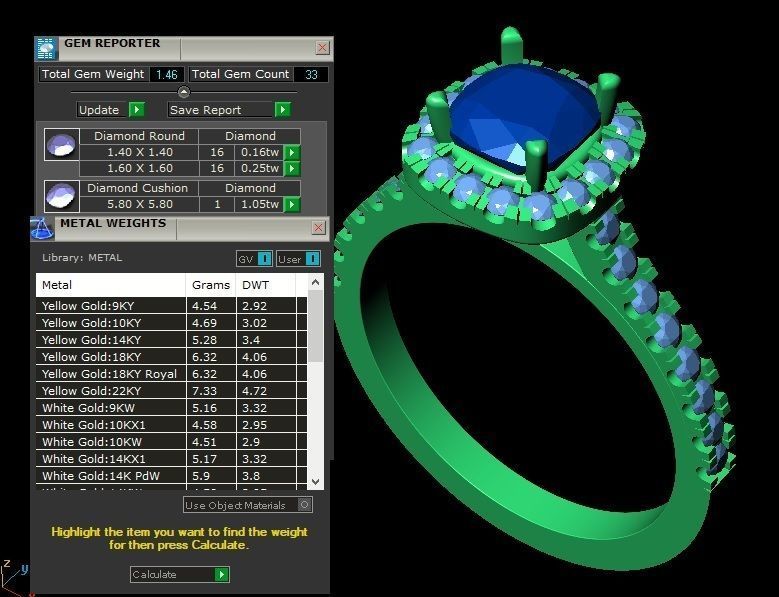Image resolution: width=779 pixels, height=597 pixels.
Task: Click the Gem Reporter panel icon
Action: (x=46, y=49)
